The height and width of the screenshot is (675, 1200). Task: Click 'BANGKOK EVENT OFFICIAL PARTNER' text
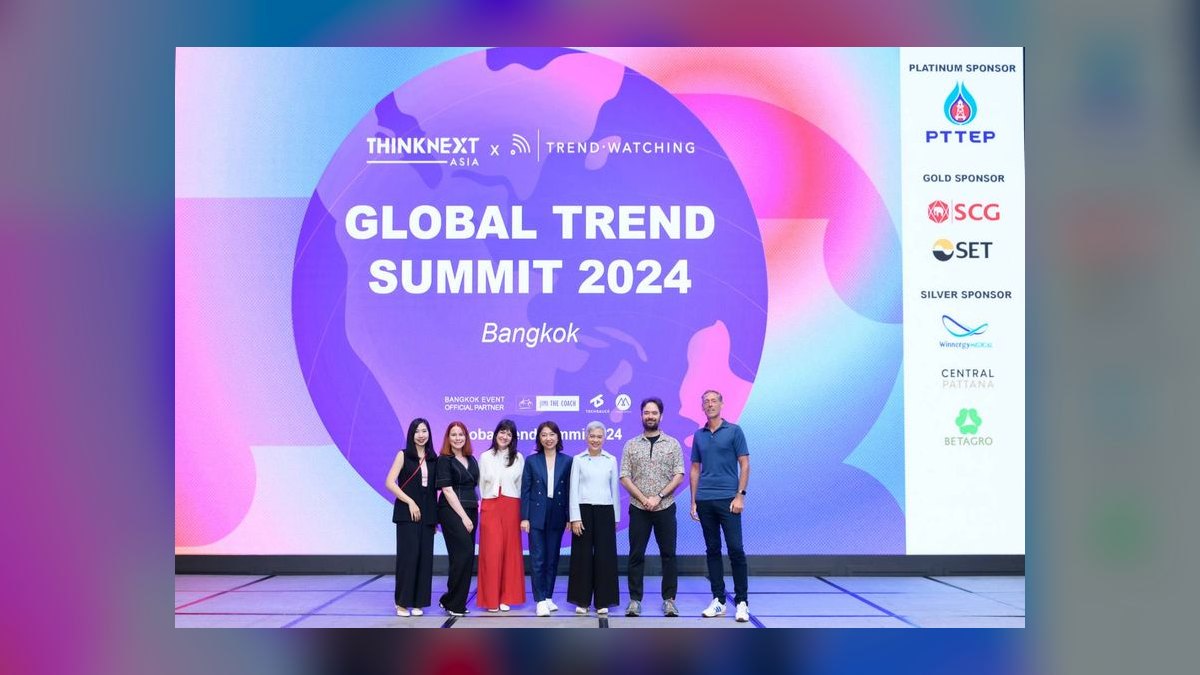tap(474, 403)
